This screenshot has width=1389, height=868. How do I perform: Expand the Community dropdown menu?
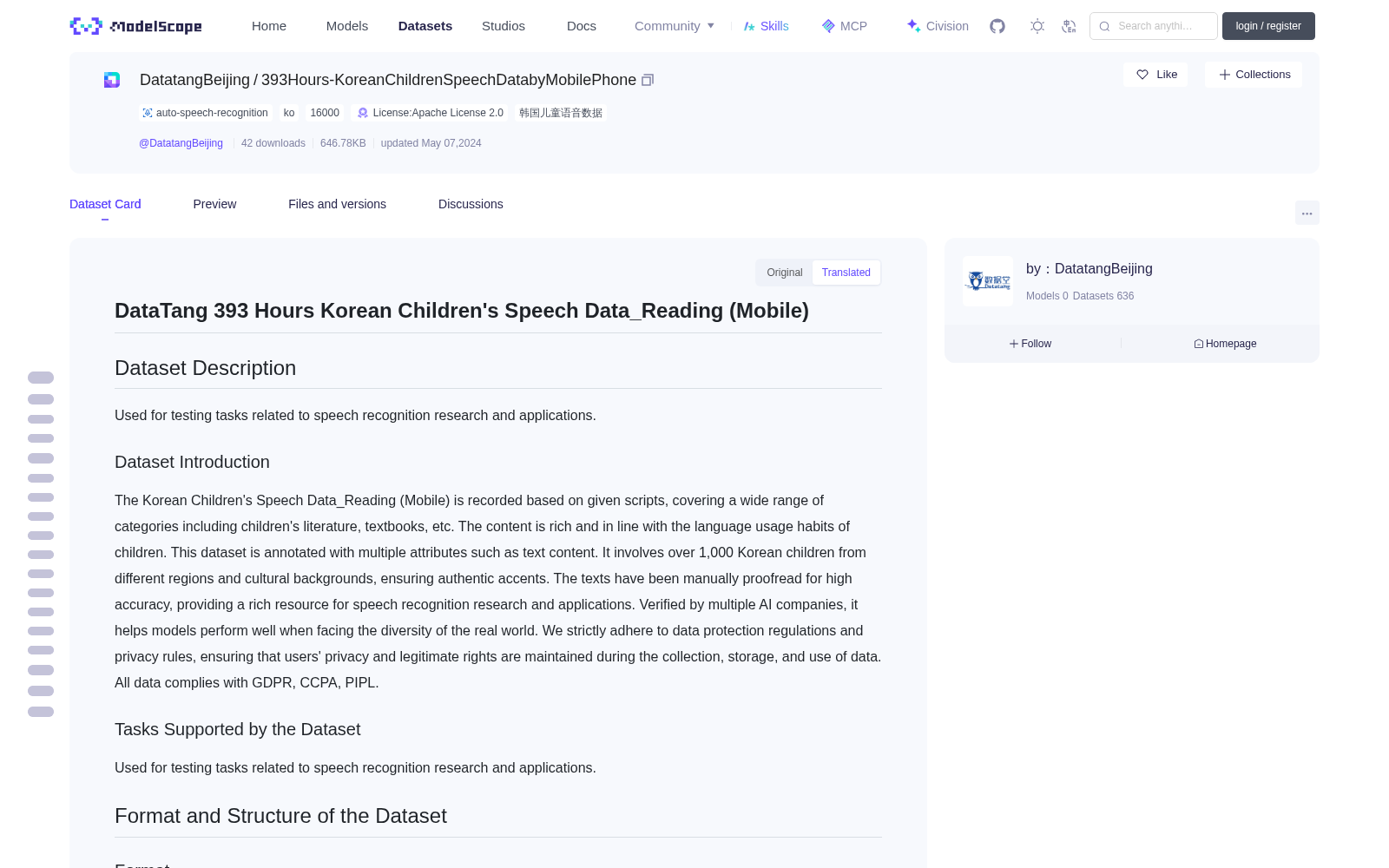click(x=675, y=26)
